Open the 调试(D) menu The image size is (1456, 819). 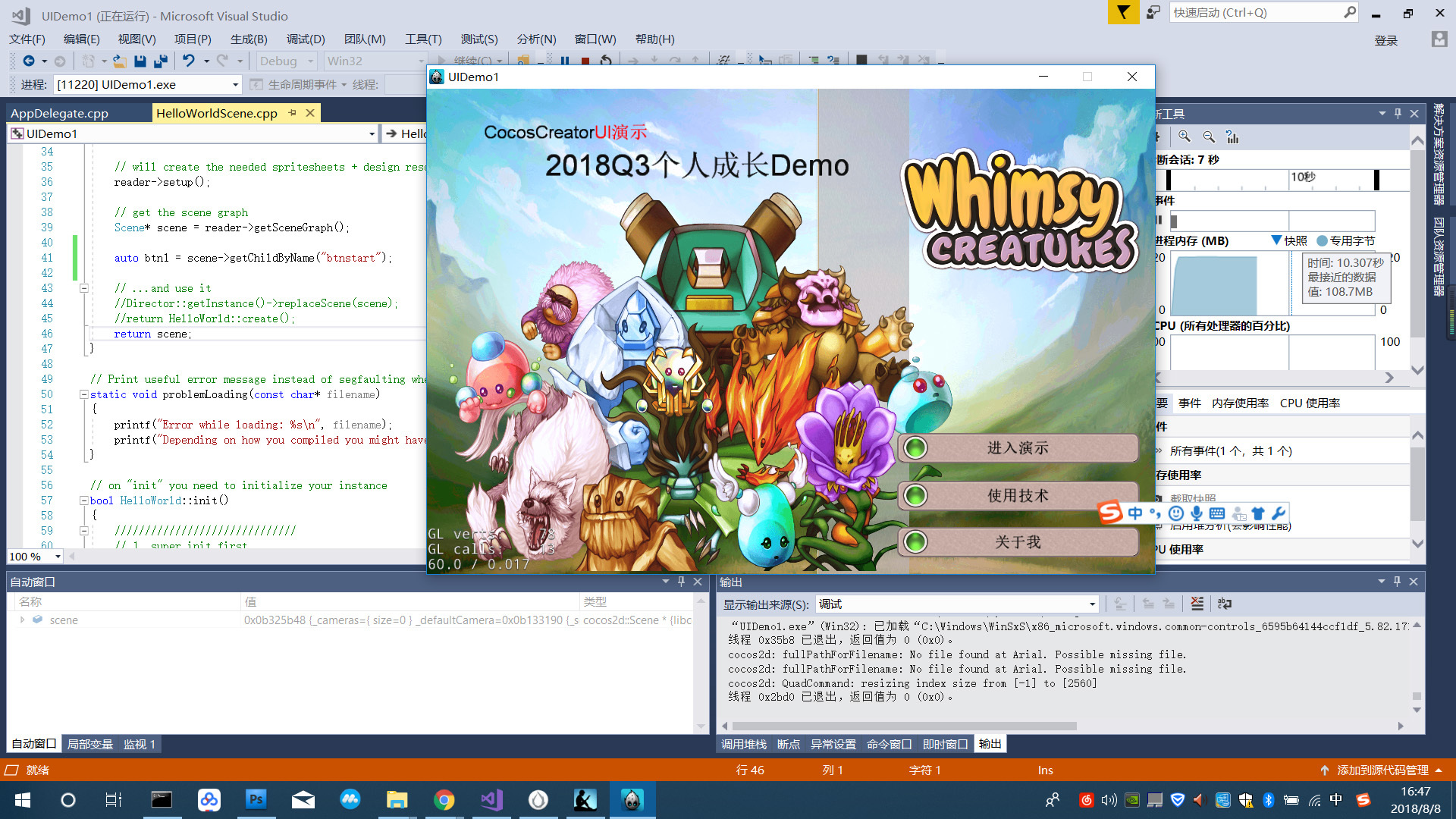306,39
